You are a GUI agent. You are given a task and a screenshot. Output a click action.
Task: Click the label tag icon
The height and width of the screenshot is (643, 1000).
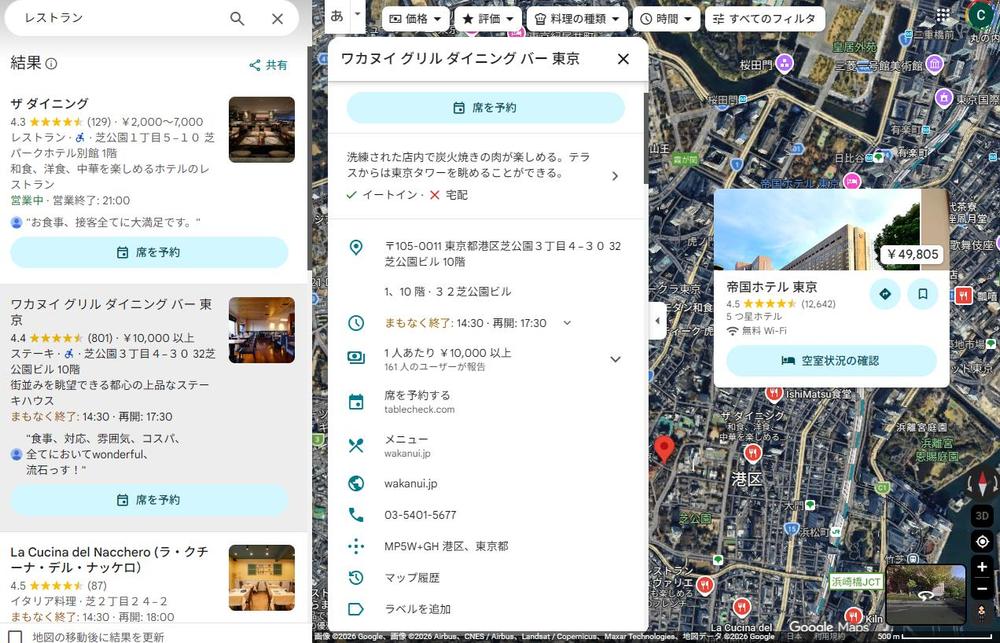pos(356,609)
